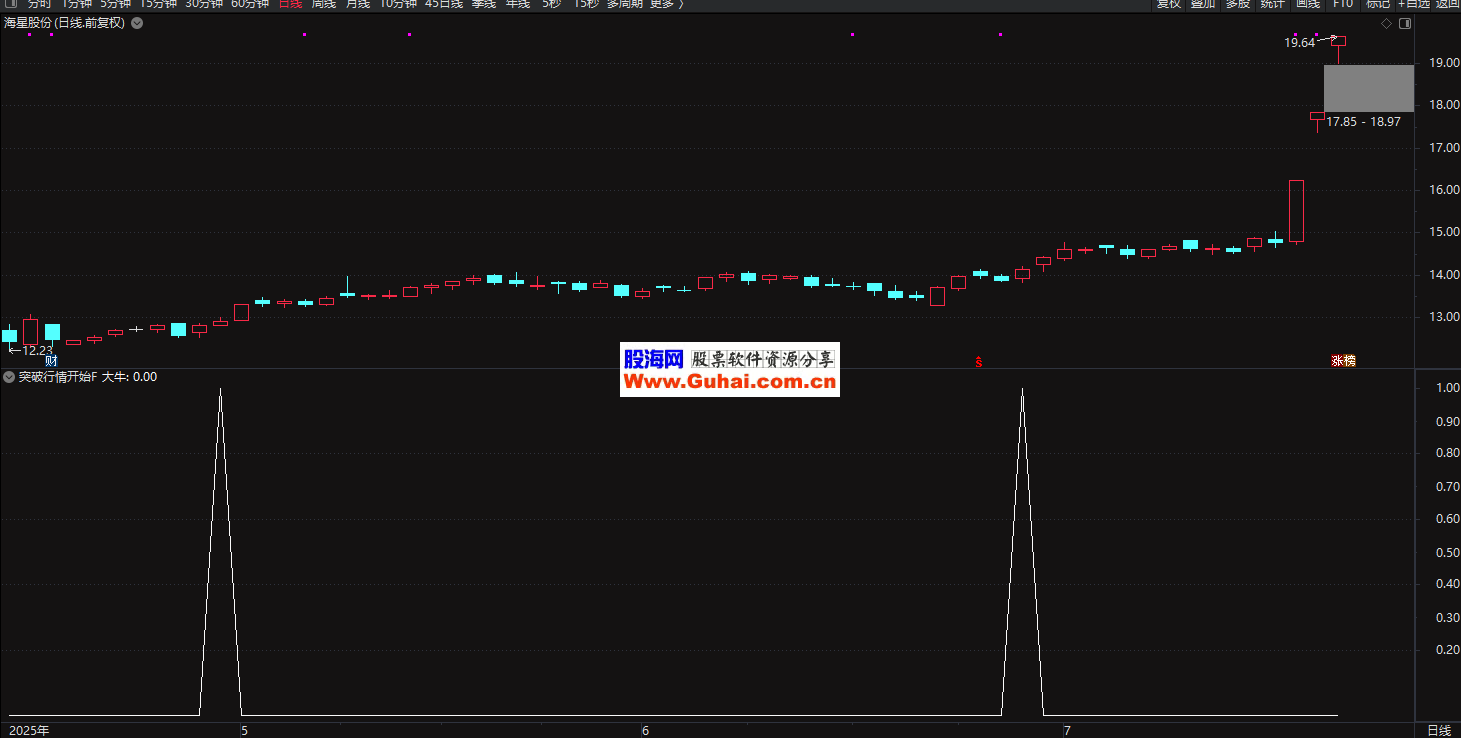Click the red $ marker on chart
This screenshot has height=738, width=1461.
979,362
